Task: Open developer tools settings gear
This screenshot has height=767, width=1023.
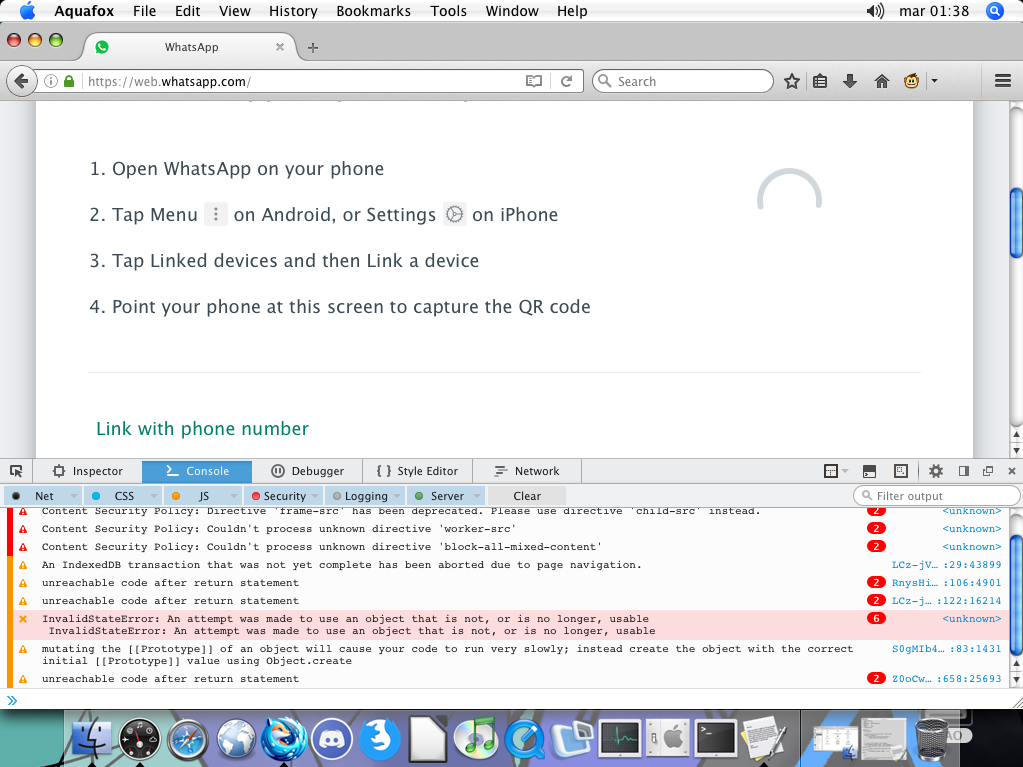Action: tap(936, 471)
